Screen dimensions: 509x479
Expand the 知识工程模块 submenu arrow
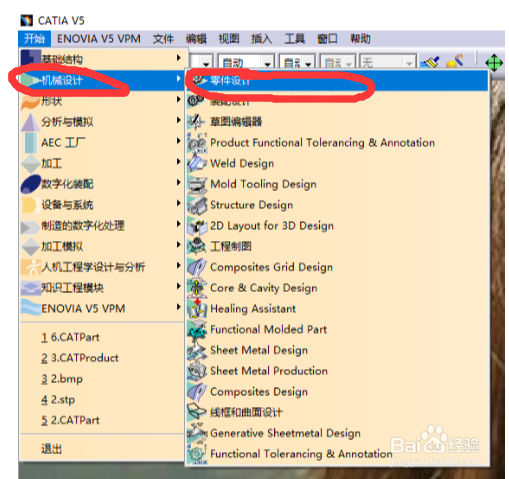(179, 286)
